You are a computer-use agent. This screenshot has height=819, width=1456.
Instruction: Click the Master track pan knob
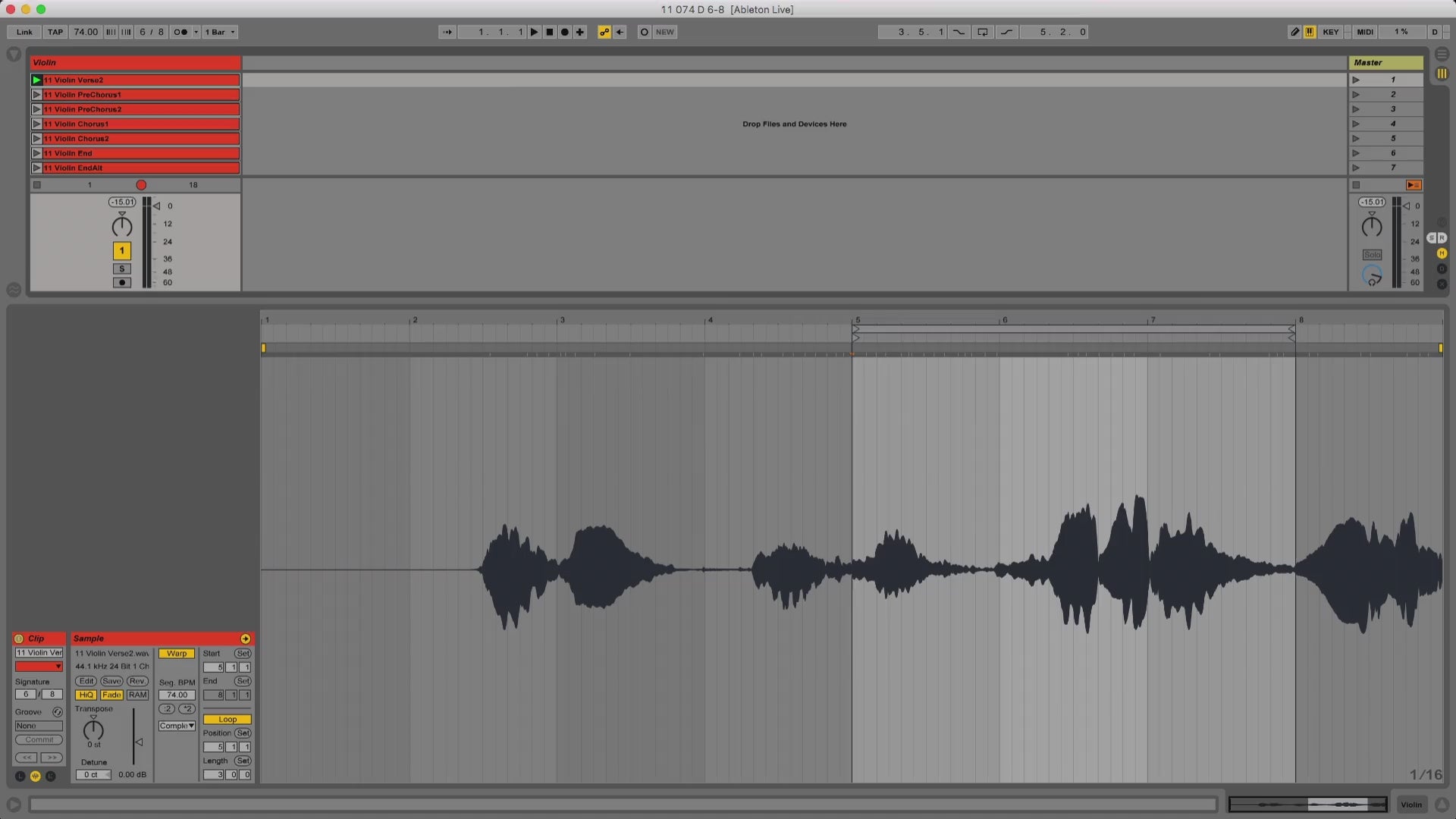click(1371, 226)
